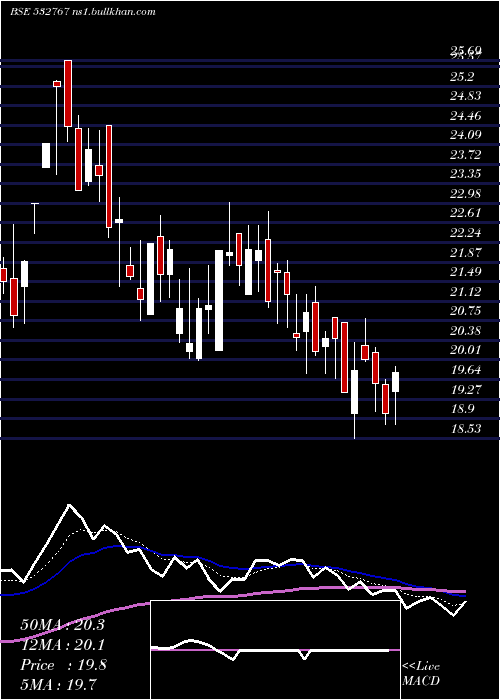
Task: Click the 23.72 price axis label
Action: (466, 155)
